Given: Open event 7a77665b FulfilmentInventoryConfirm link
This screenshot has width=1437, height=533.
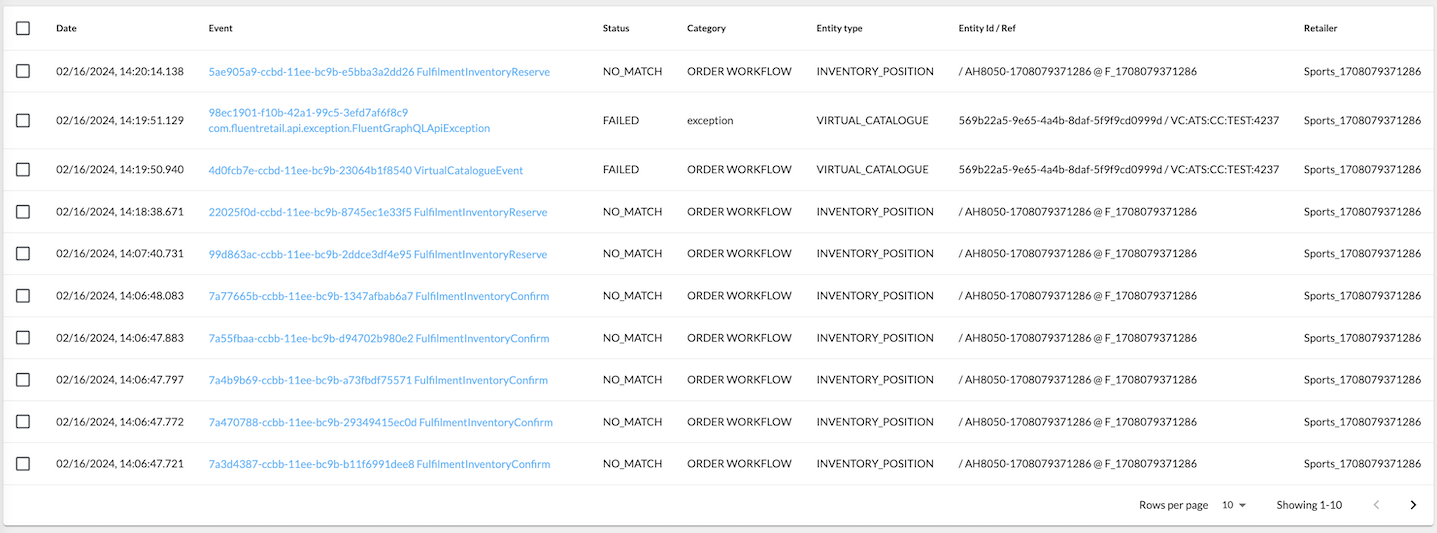Looking at the screenshot, I should pyautogui.click(x=378, y=296).
